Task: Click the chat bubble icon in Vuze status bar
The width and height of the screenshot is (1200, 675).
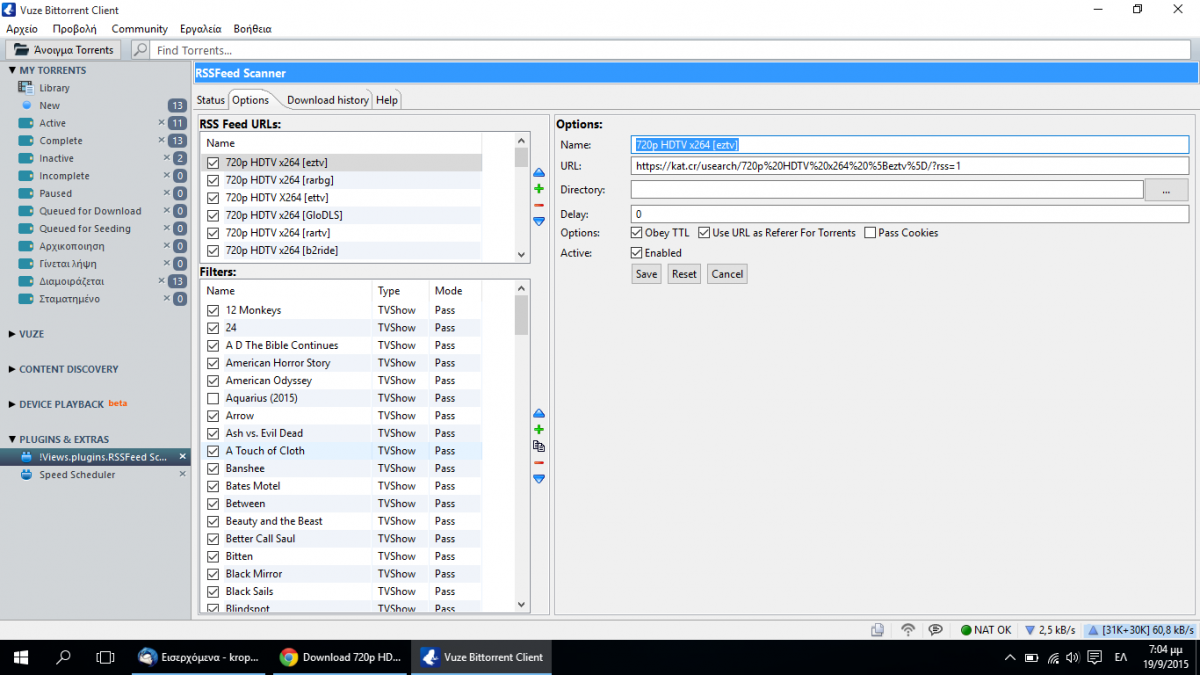Action: pyautogui.click(x=935, y=630)
